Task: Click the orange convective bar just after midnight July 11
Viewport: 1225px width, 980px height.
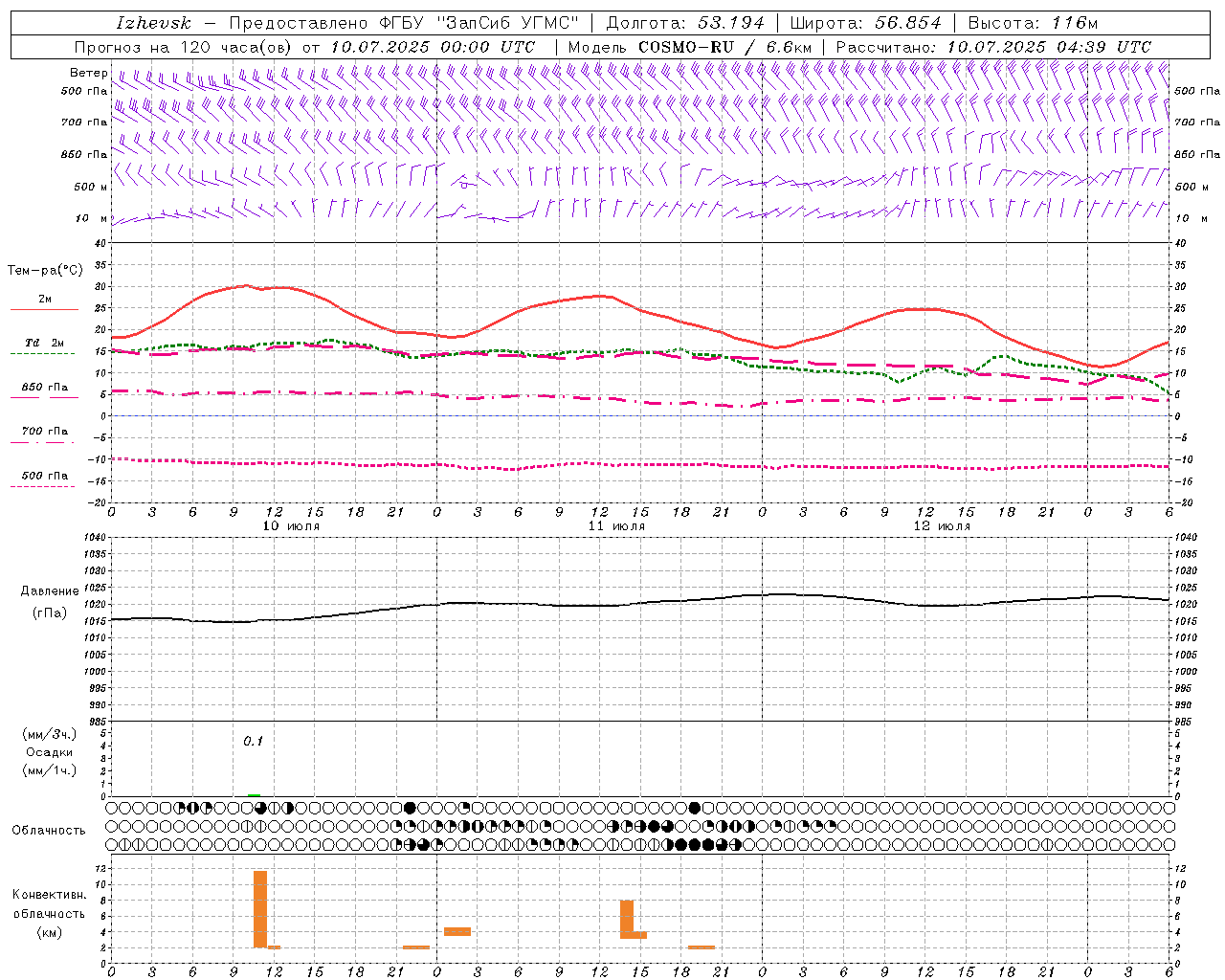Action: pyautogui.click(x=457, y=931)
